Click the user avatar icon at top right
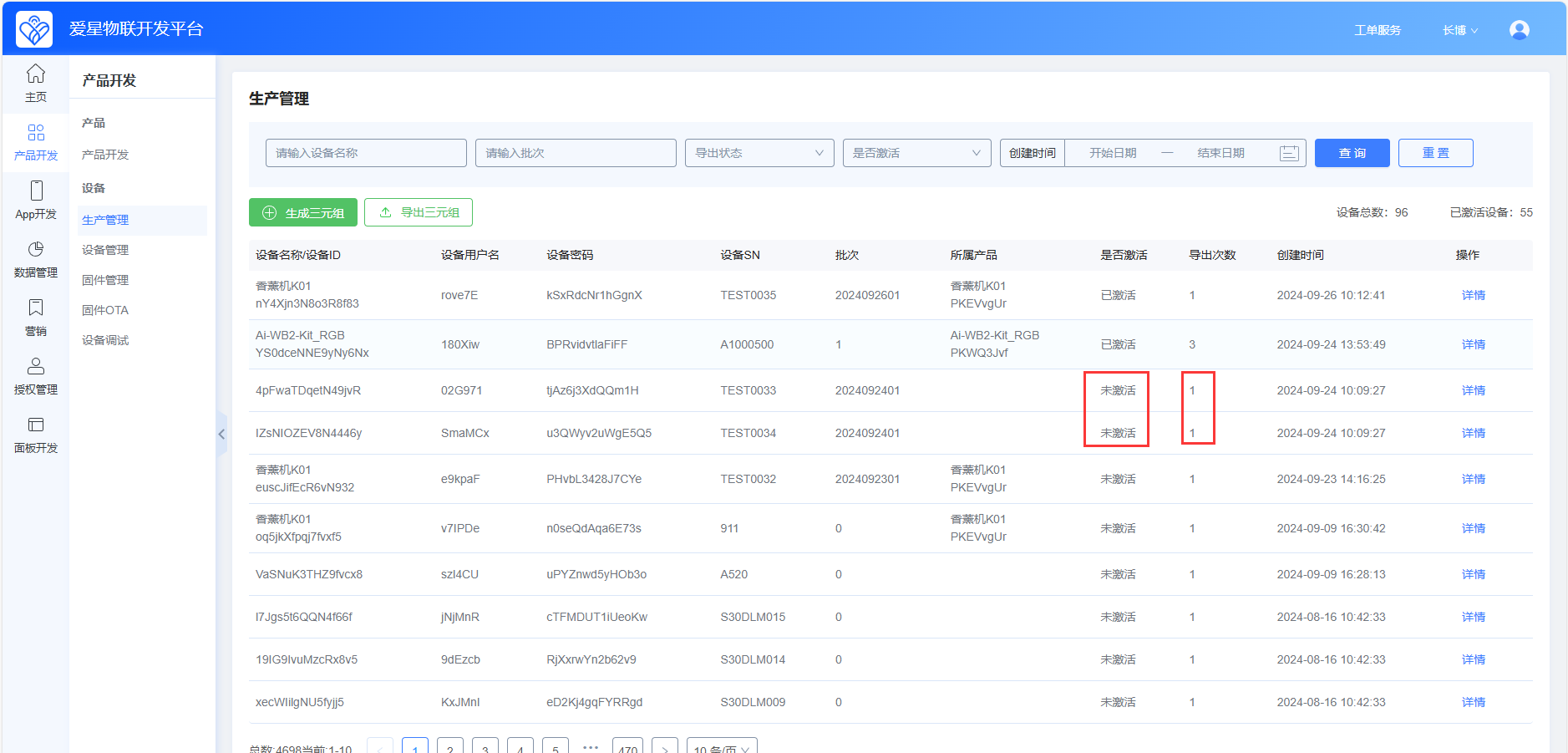The height and width of the screenshot is (753, 1568). point(1520,30)
